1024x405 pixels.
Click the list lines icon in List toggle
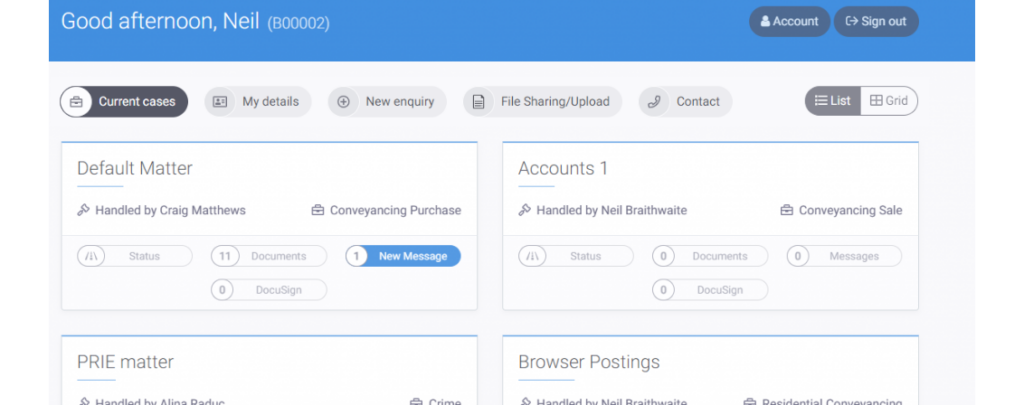click(x=821, y=101)
